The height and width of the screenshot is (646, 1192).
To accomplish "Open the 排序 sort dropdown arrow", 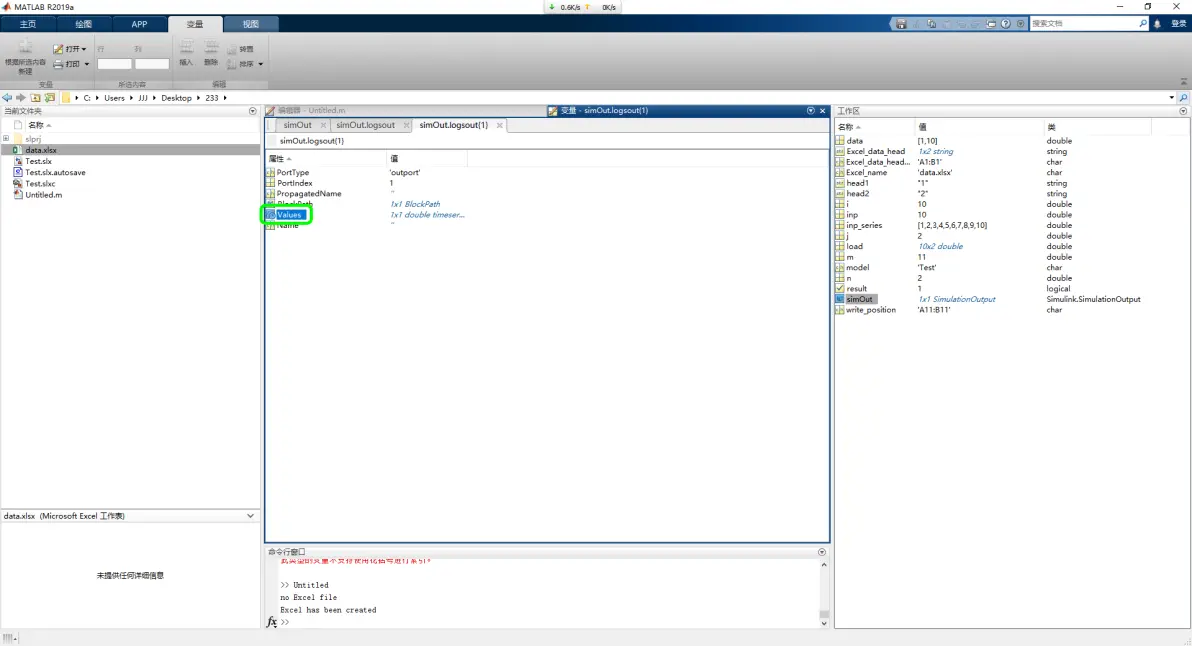I will (x=261, y=65).
